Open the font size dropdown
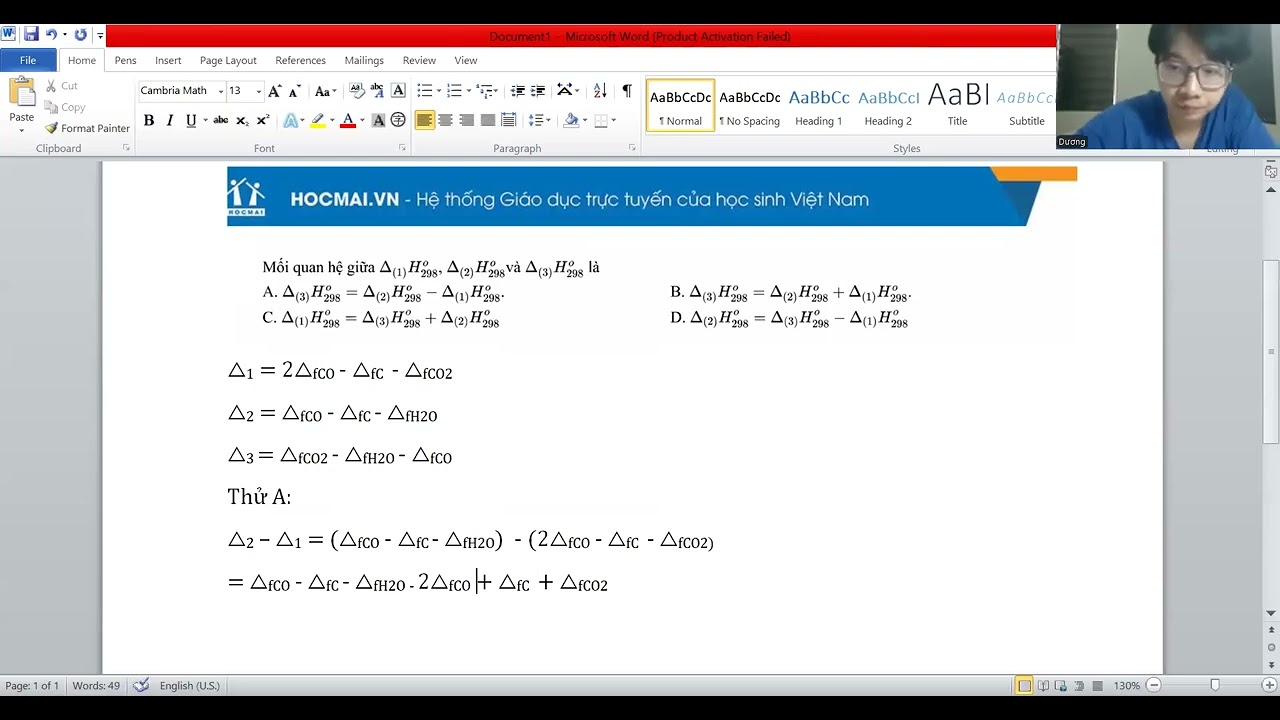 (258, 91)
